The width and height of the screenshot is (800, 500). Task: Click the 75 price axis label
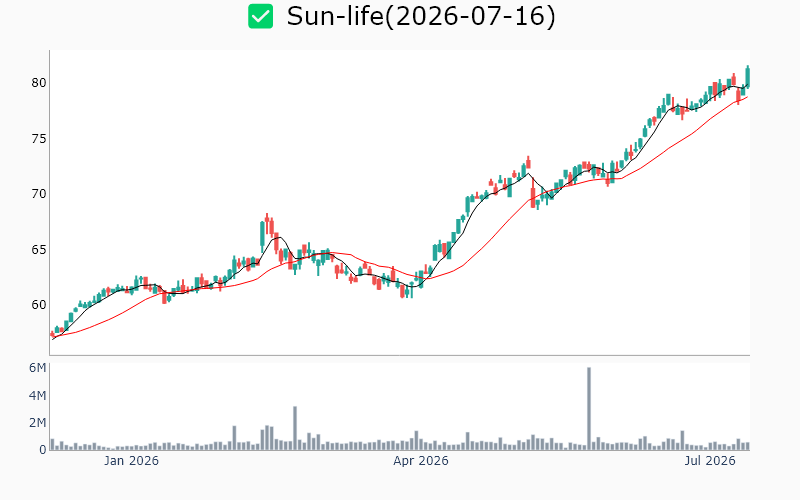39,139
